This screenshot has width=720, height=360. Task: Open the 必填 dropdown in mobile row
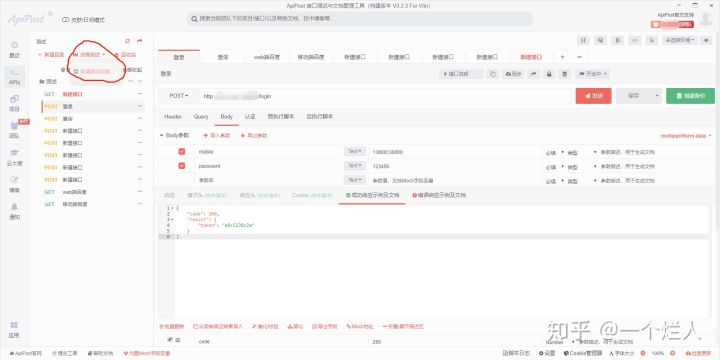point(555,152)
